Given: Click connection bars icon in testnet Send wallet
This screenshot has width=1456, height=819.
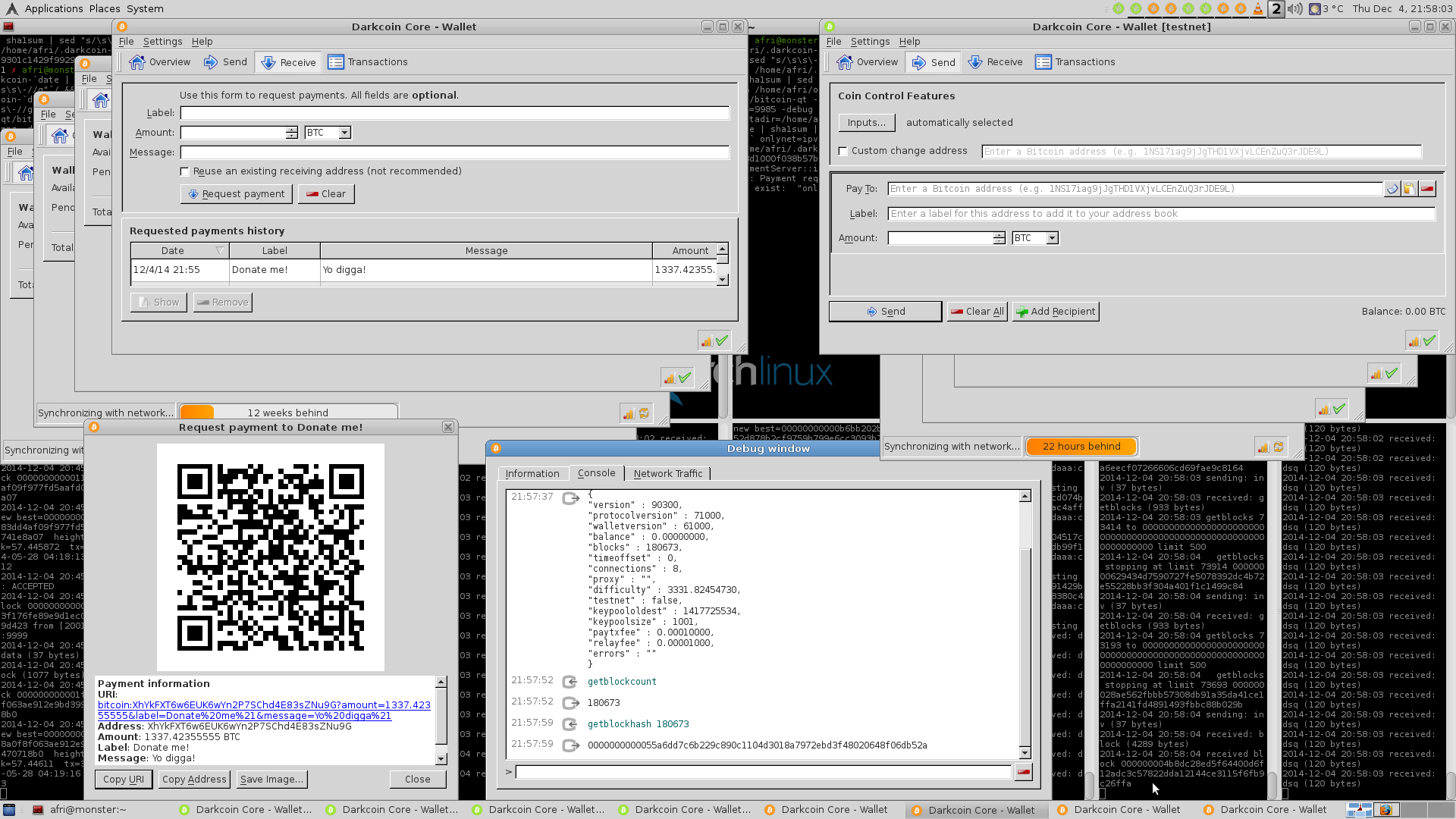Looking at the screenshot, I should click(1414, 341).
